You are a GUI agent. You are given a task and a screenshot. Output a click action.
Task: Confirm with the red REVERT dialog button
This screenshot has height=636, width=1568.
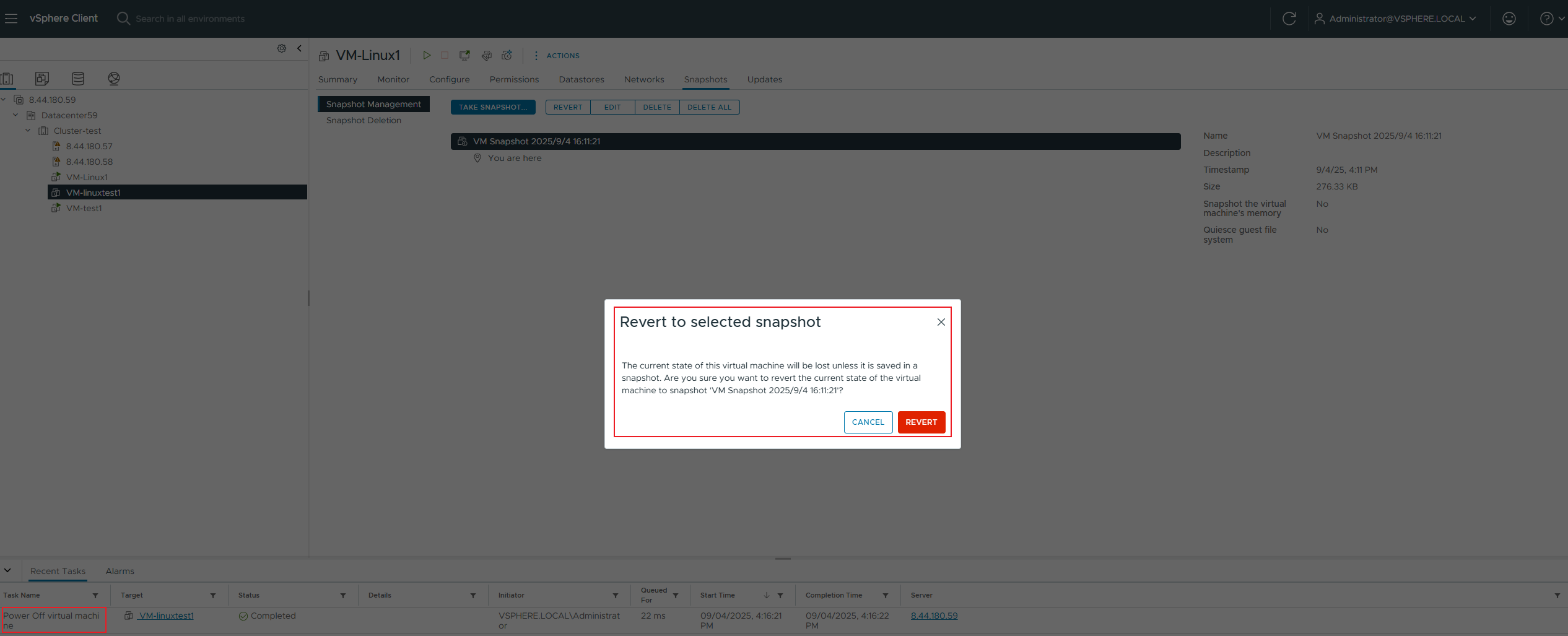click(921, 422)
